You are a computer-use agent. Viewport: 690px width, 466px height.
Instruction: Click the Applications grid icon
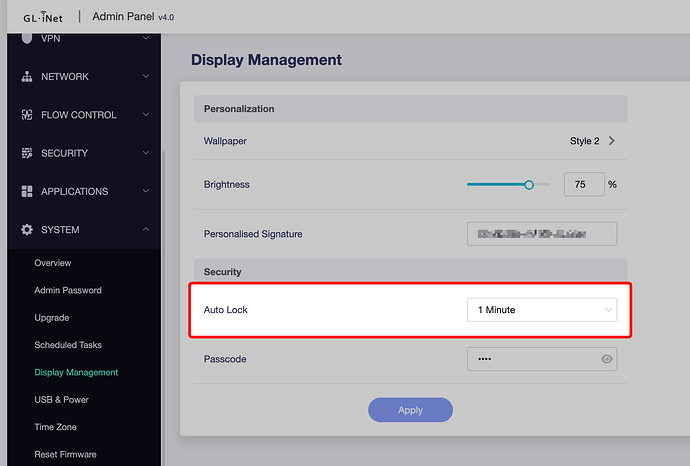pos(27,191)
